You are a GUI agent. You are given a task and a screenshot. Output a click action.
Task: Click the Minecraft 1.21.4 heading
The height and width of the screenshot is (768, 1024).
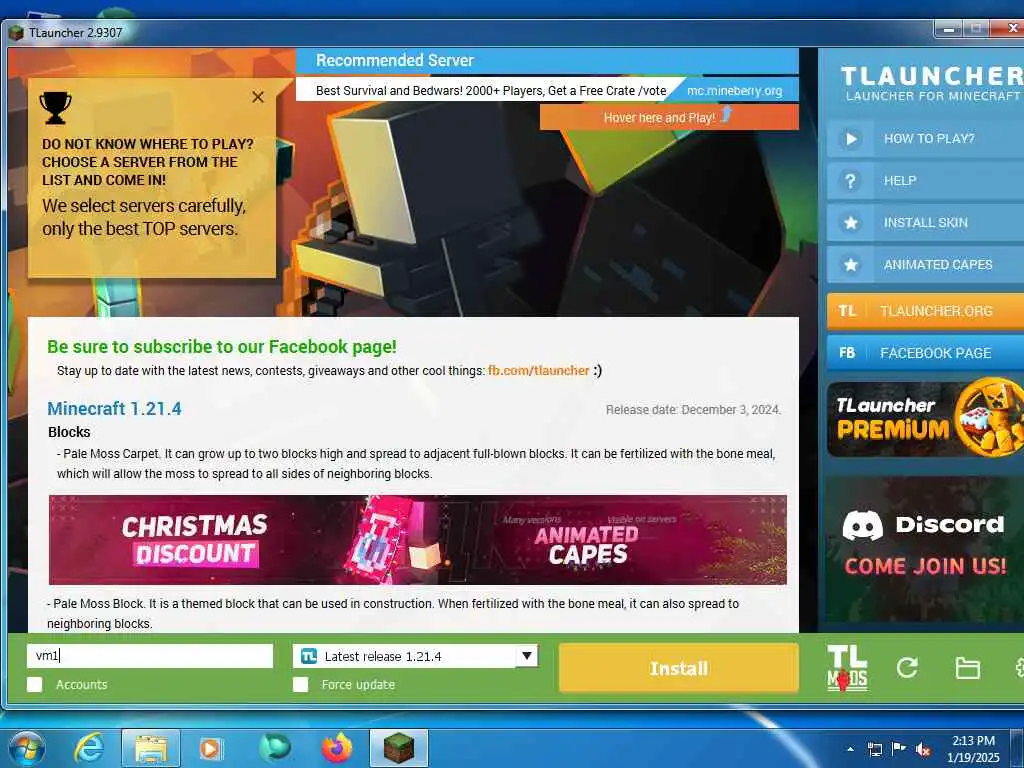[114, 409]
